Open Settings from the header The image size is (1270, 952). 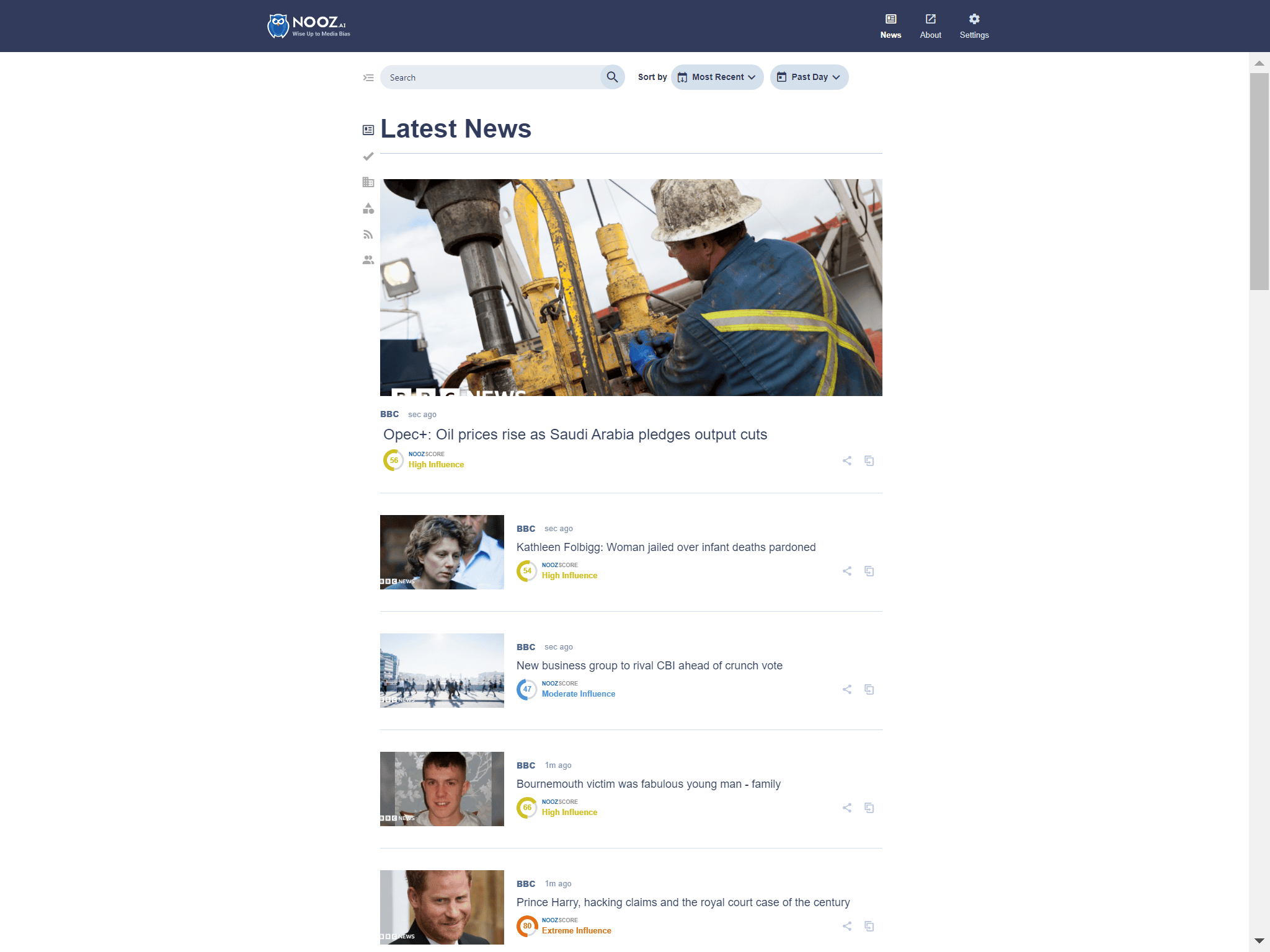[974, 26]
